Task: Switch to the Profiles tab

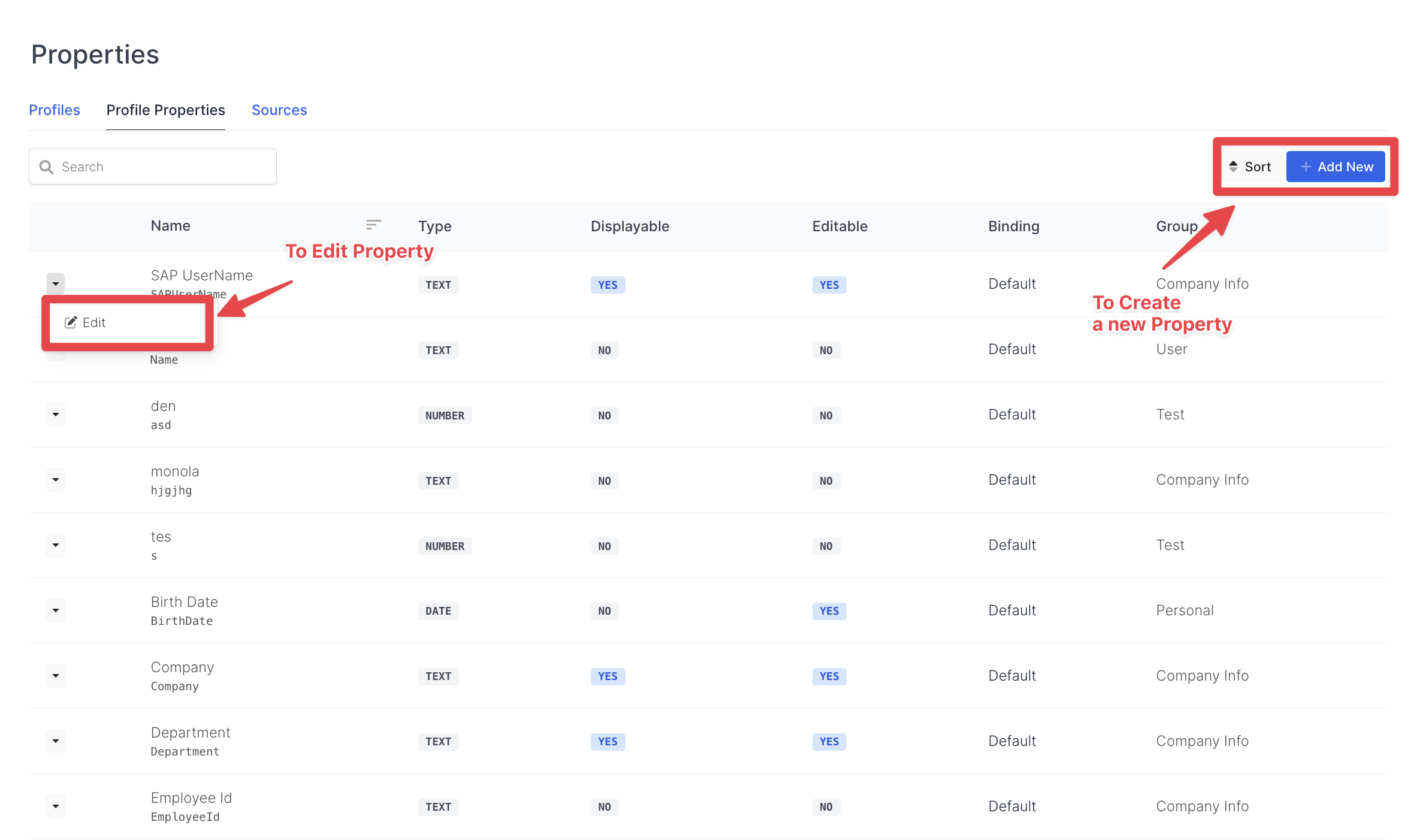Action: (x=55, y=110)
